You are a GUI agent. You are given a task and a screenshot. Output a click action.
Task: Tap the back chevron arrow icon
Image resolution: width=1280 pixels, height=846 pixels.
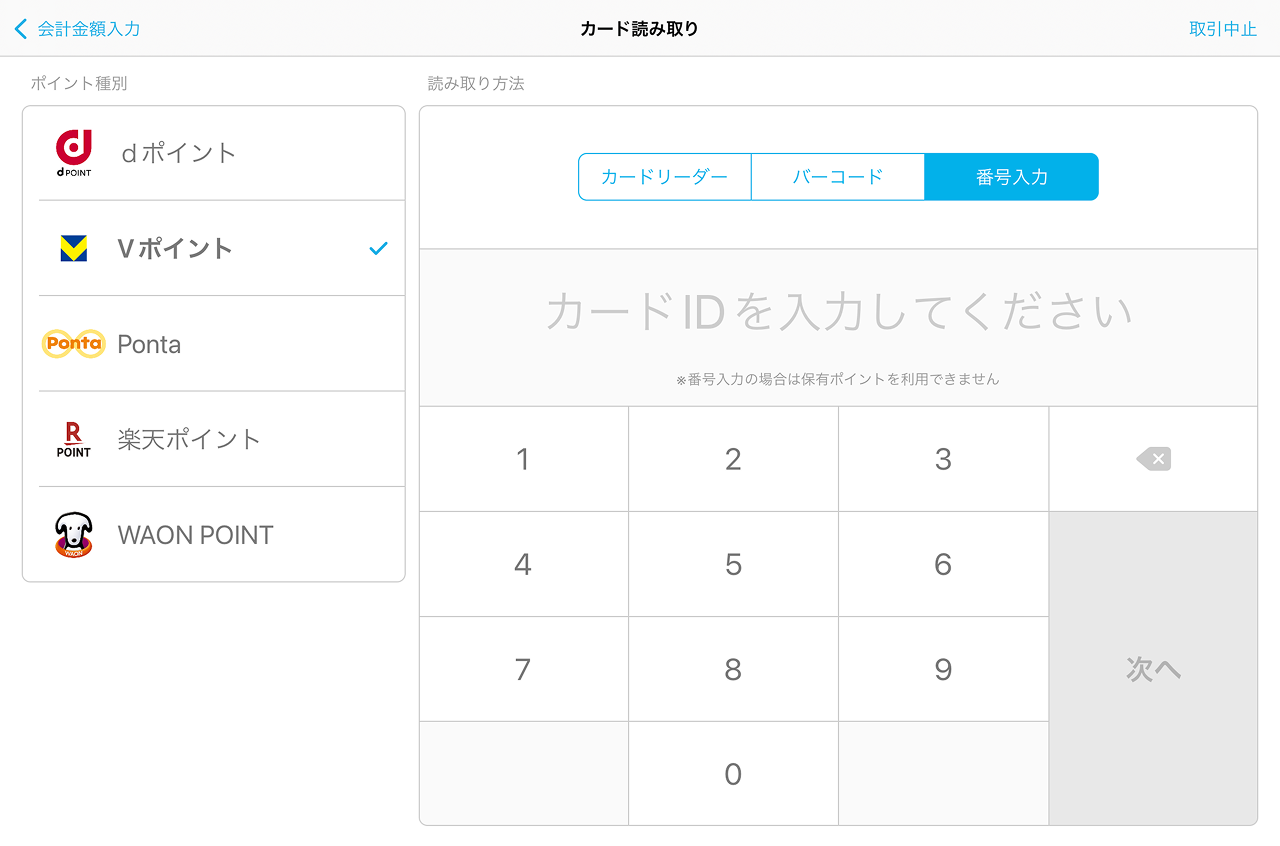point(21,29)
